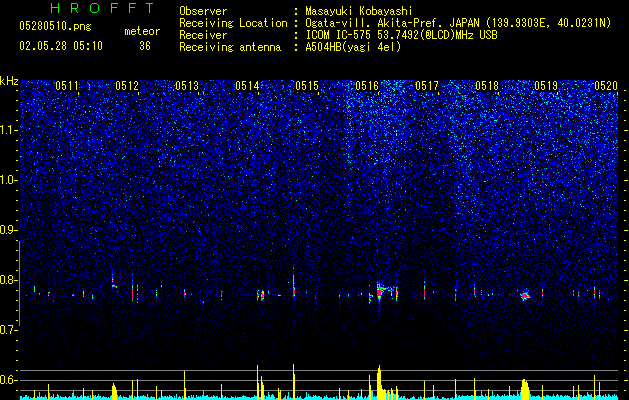Click the 0.9 frequency axis label
The image size is (629, 400).
(9, 230)
